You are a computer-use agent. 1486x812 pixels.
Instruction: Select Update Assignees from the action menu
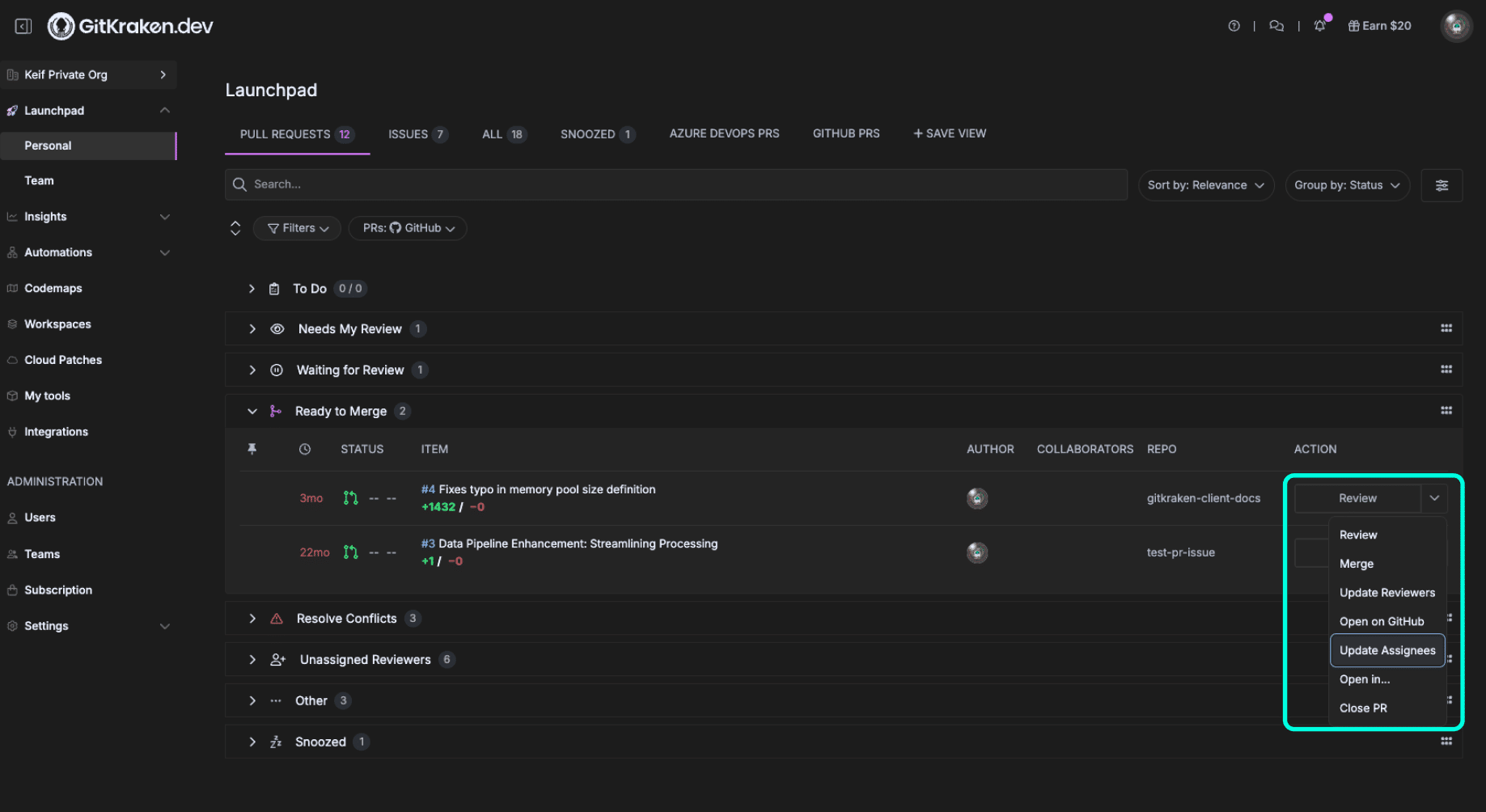tap(1387, 650)
